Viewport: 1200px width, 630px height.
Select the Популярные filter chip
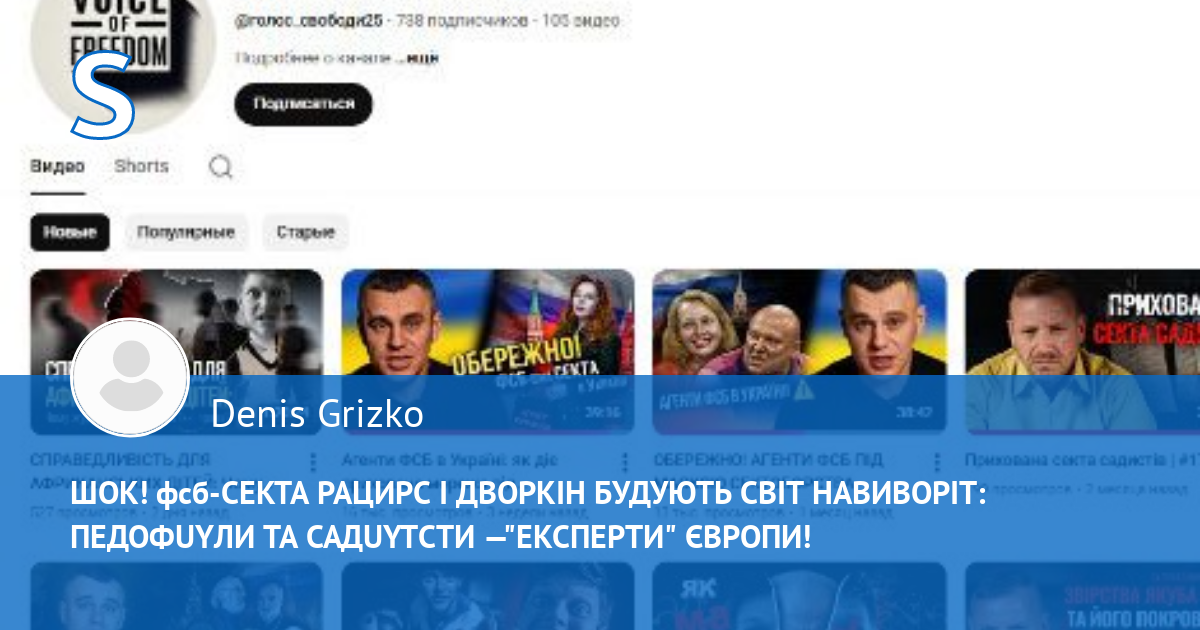click(186, 232)
